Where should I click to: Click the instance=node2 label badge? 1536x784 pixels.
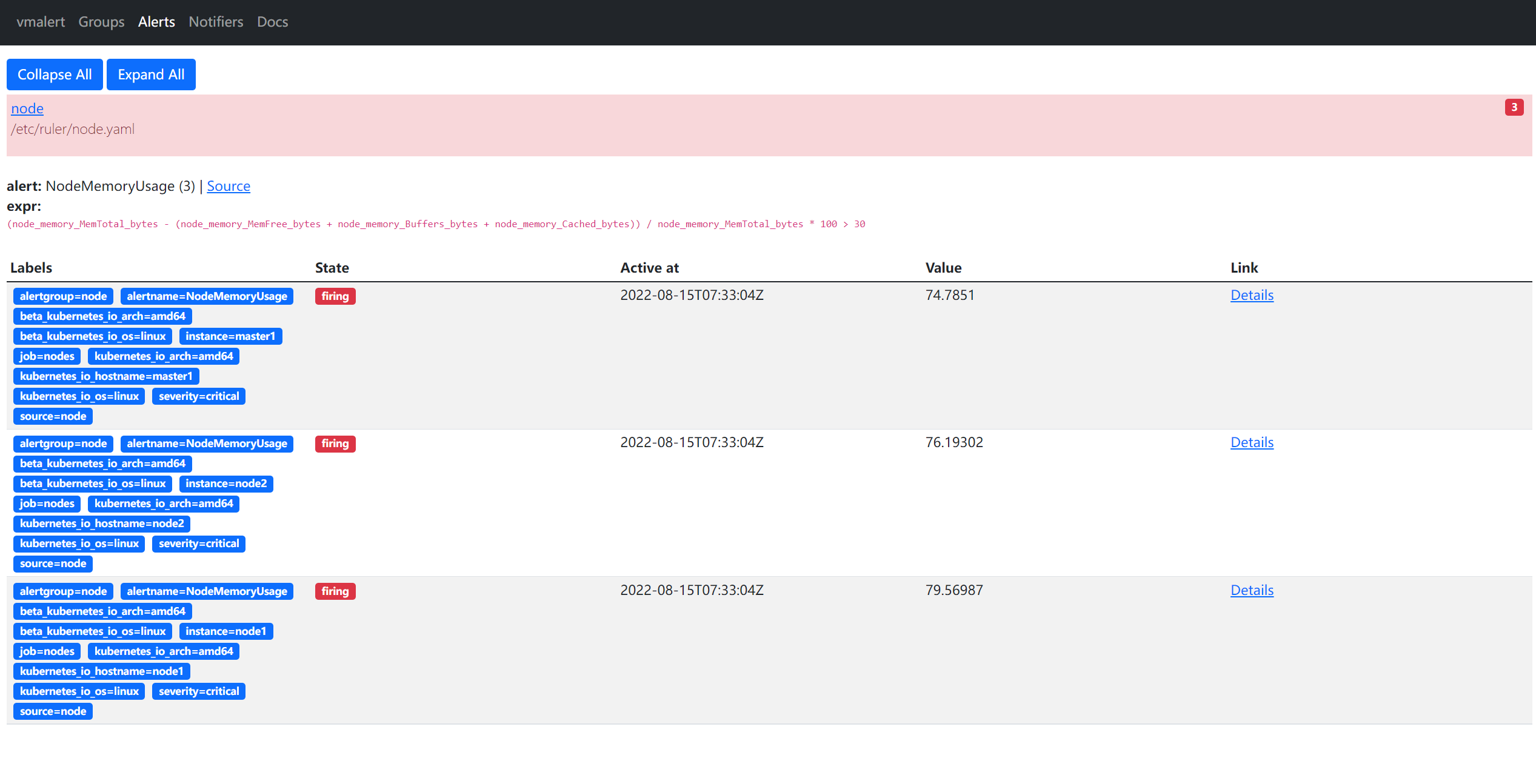click(x=226, y=483)
